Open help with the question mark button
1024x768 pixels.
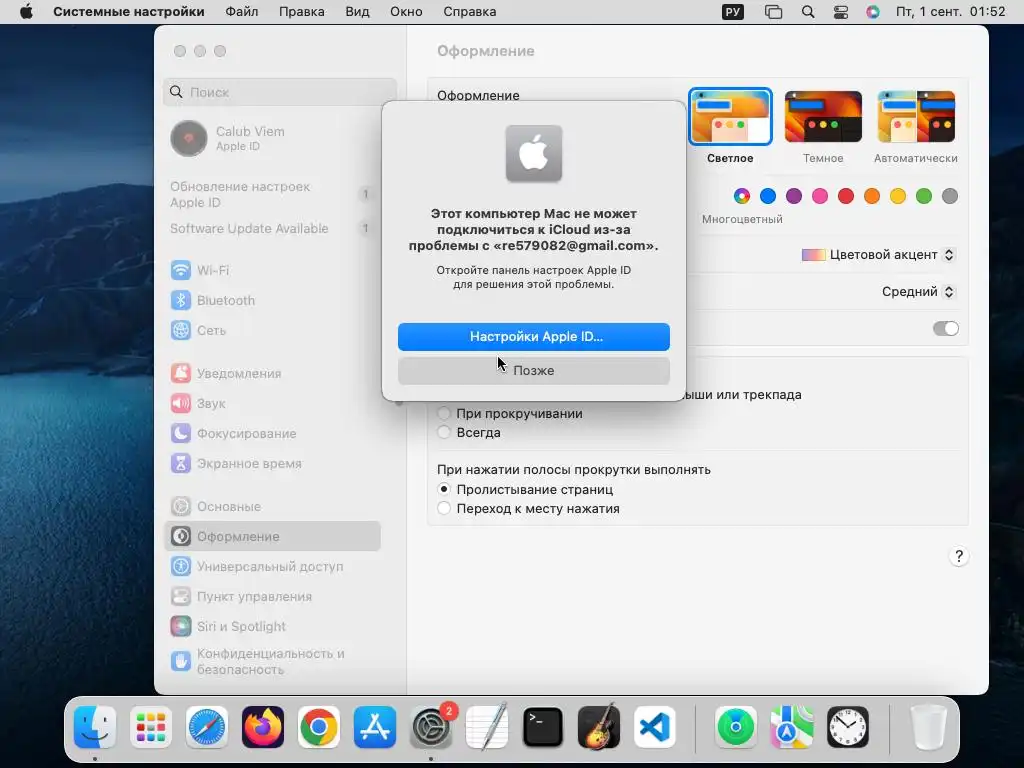click(959, 556)
